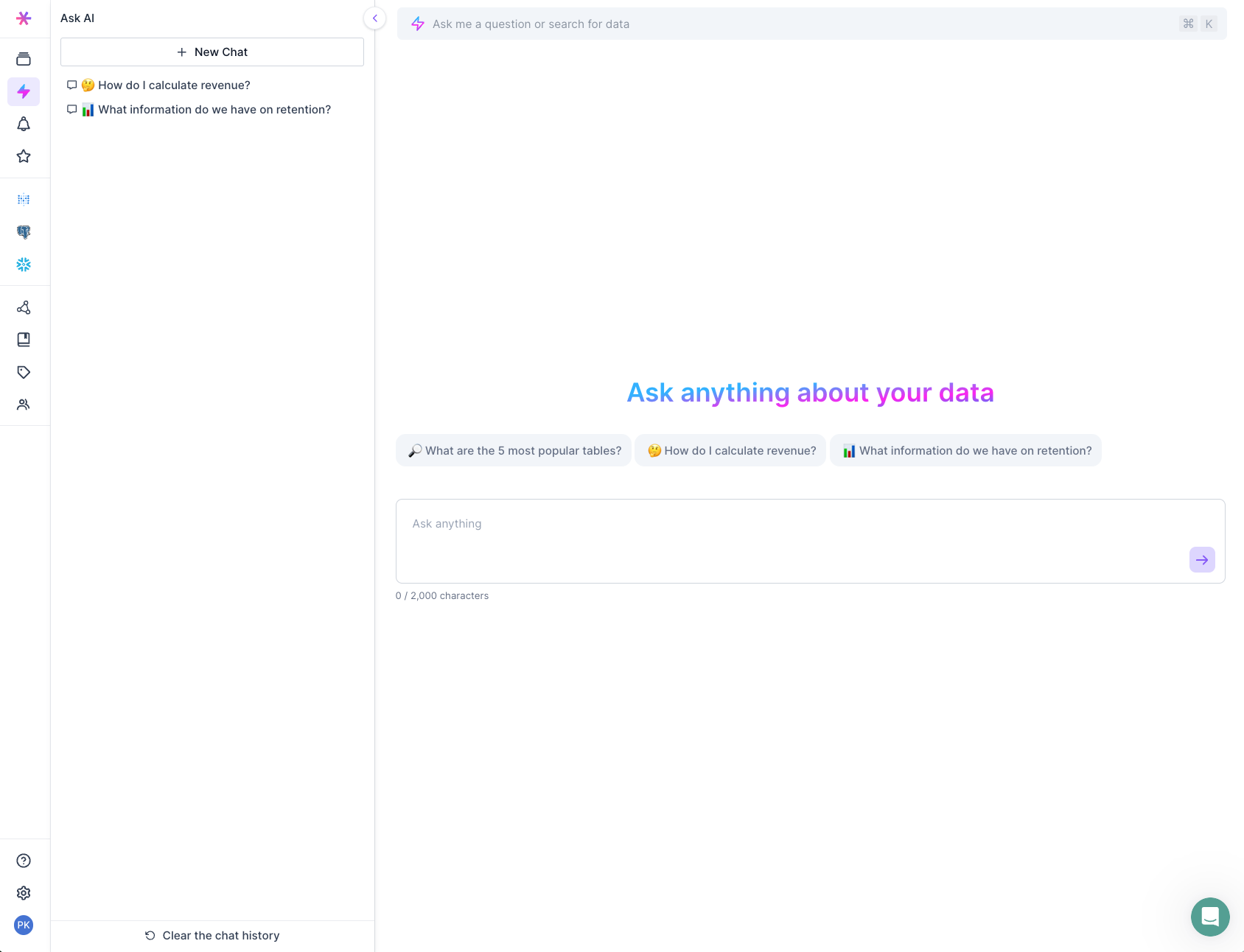Collapse the Ask AI panel with the chevron
The height and width of the screenshot is (952, 1244).
(375, 18)
